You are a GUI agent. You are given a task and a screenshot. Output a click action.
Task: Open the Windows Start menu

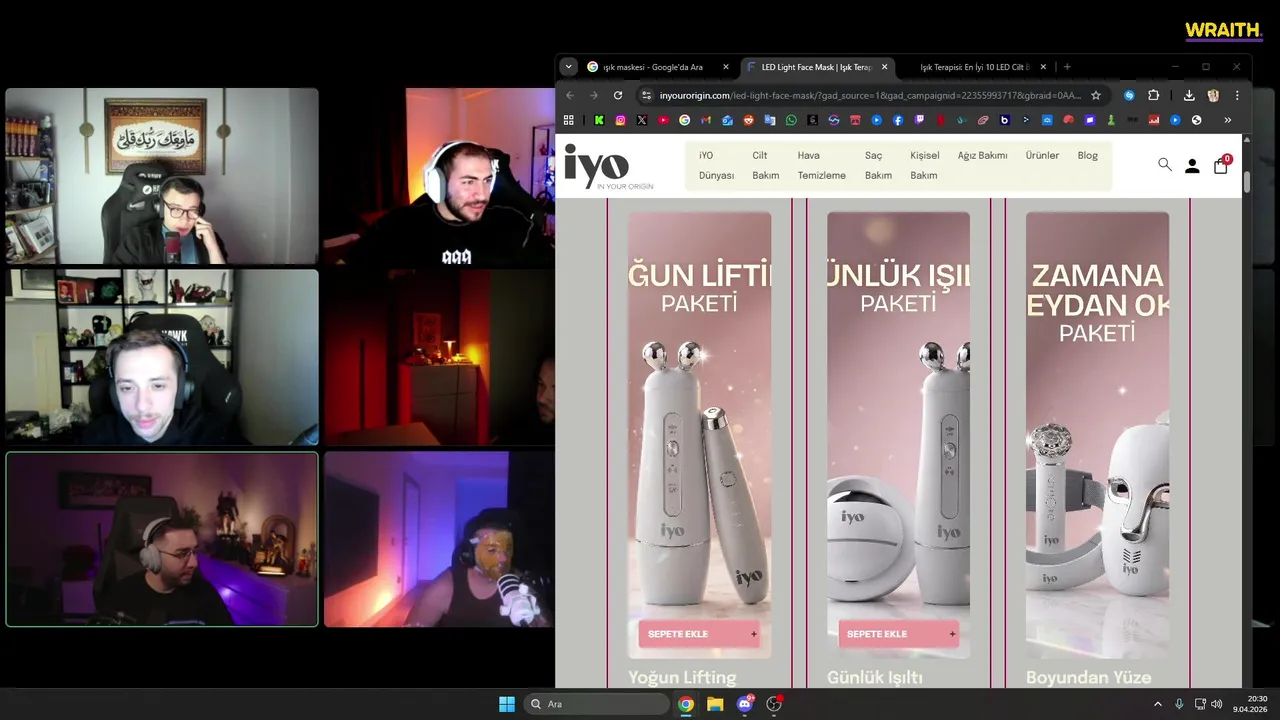click(507, 704)
